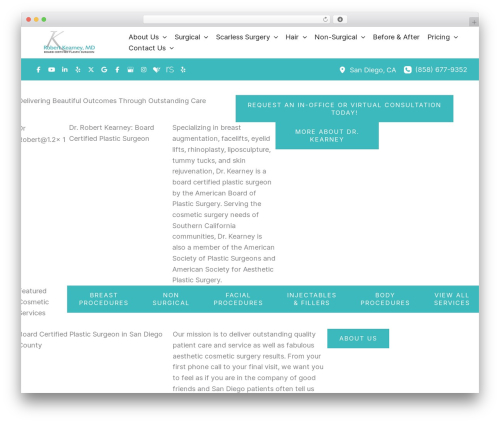Image resolution: width=500 pixels, height=423 pixels.
Task: Open the RealSelf 'rs' icon
Action: pos(170,70)
